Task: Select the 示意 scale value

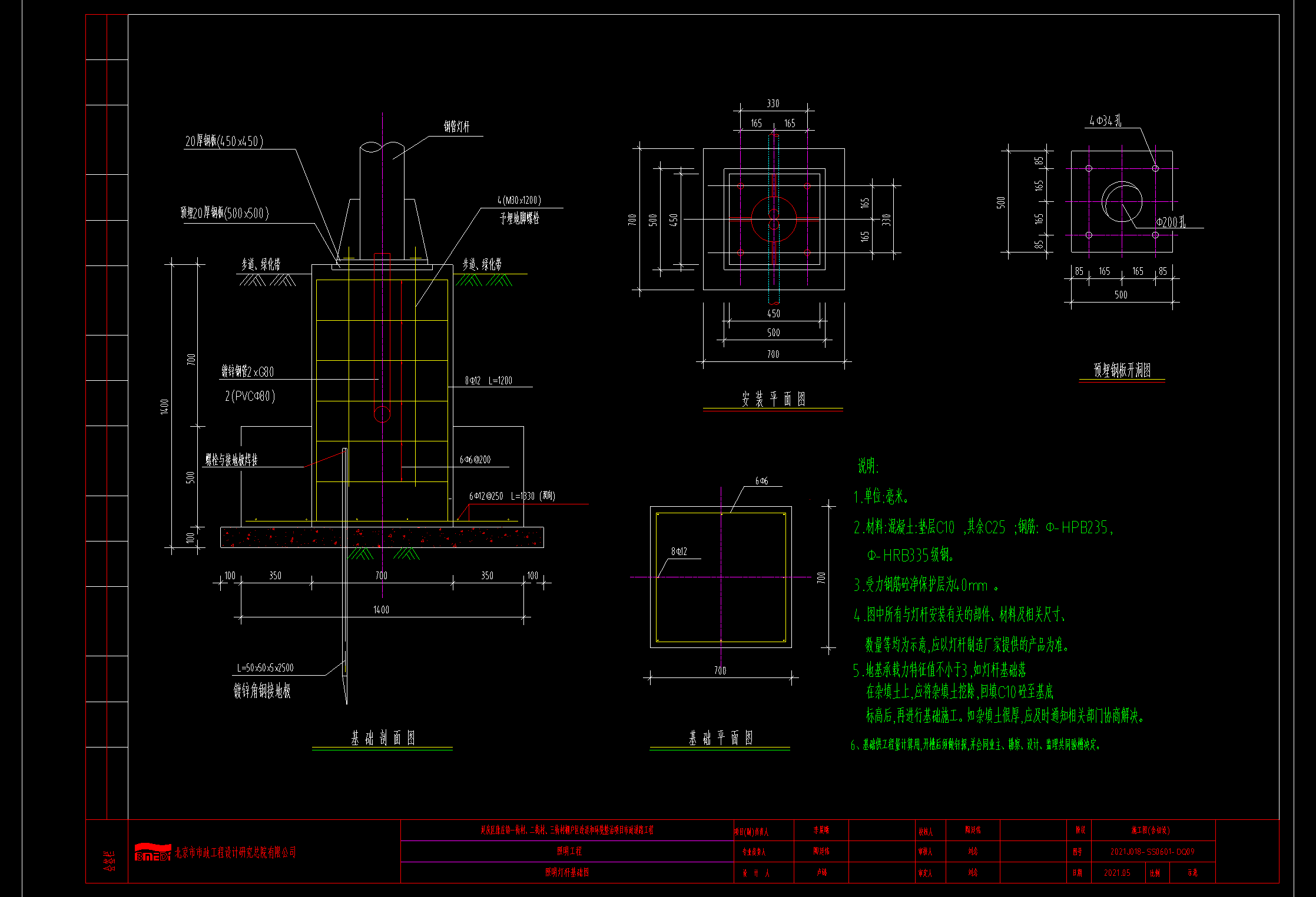Action: [1192, 872]
